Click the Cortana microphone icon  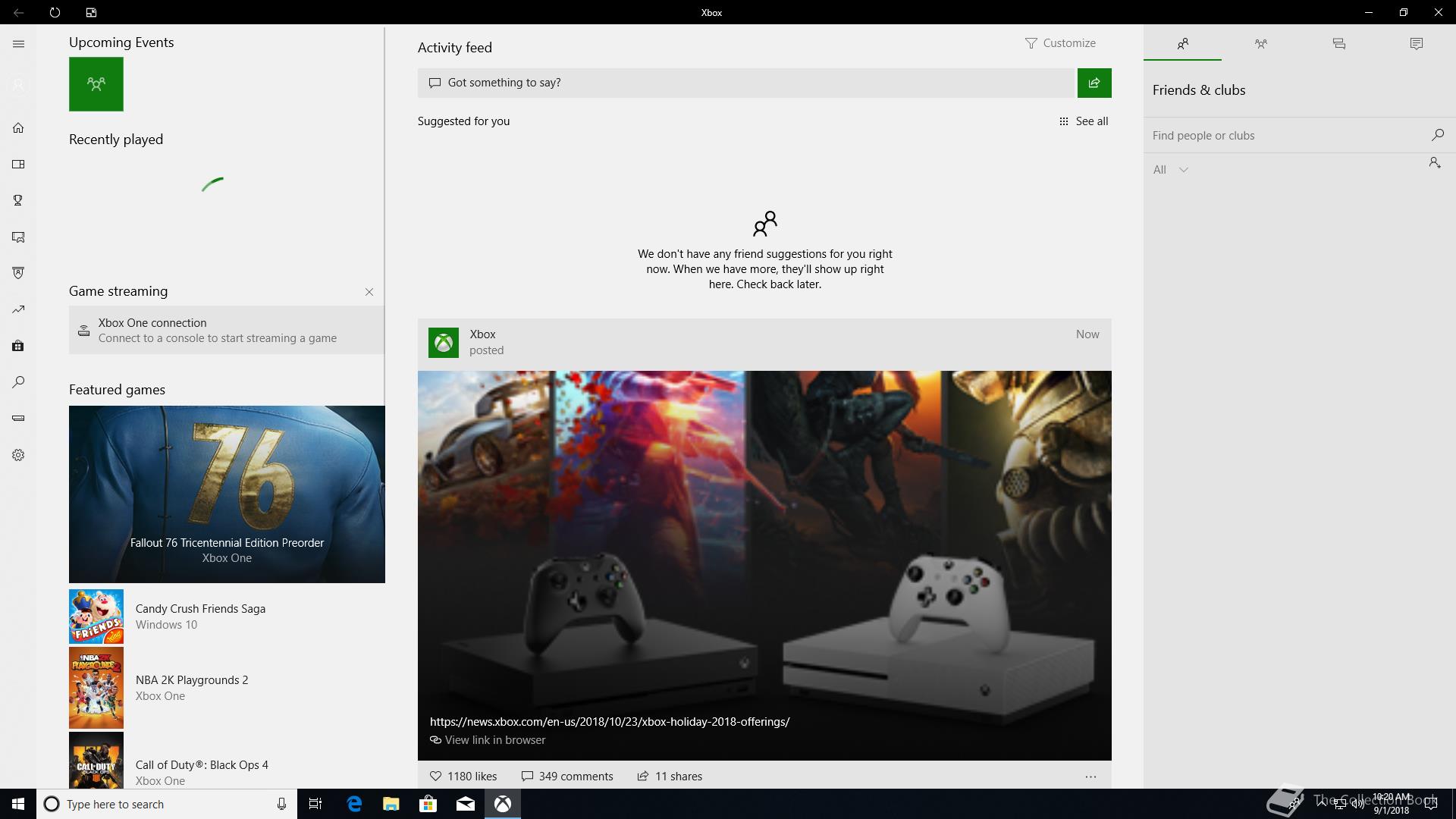(281, 804)
